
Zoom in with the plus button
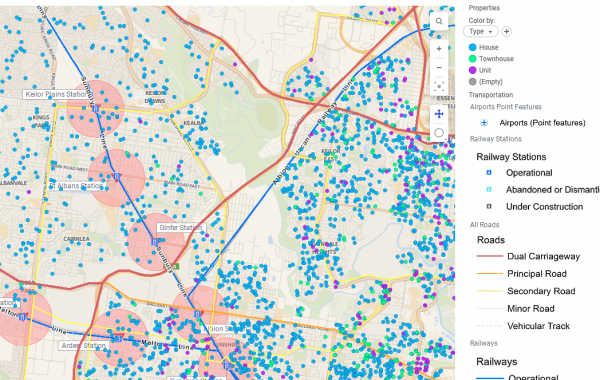[439, 49]
